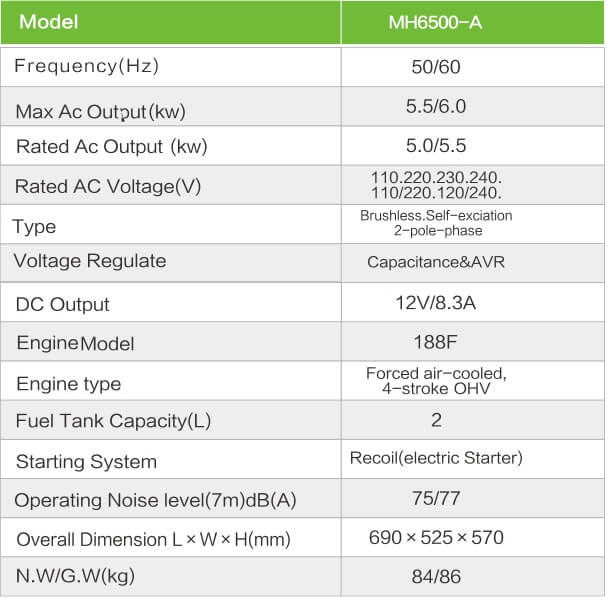Image resolution: width=608 pixels, height=600 pixels.
Task: Click the Max Ac Output (kw) label
Action: coord(101,110)
